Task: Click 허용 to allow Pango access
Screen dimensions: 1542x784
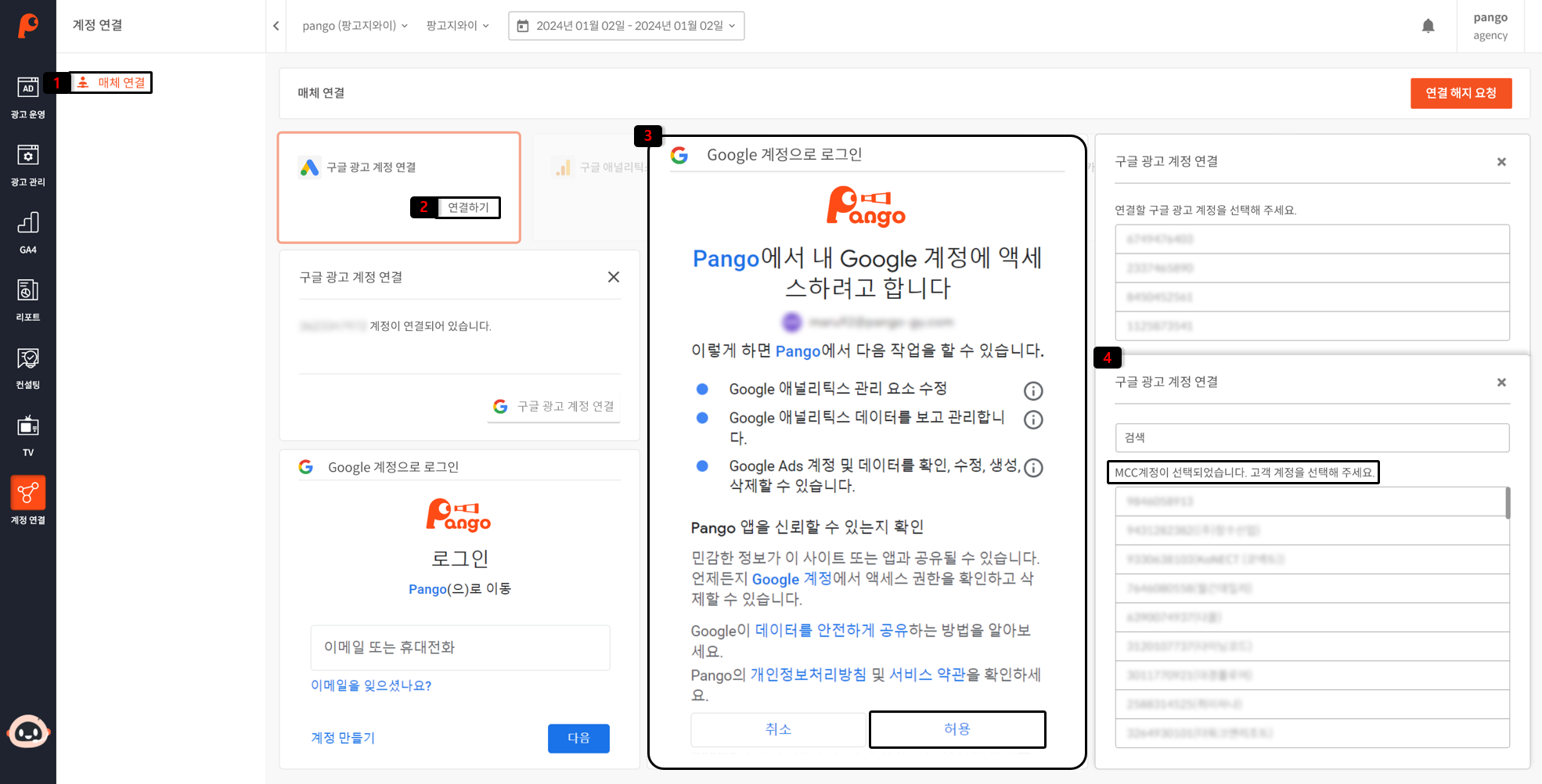Action: (x=957, y=729)
